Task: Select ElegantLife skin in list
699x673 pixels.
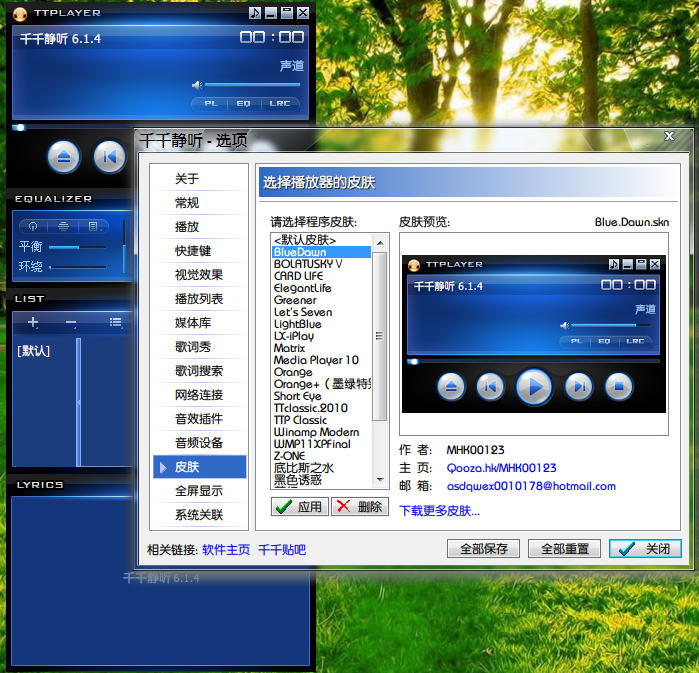Action: click(321, 288)
